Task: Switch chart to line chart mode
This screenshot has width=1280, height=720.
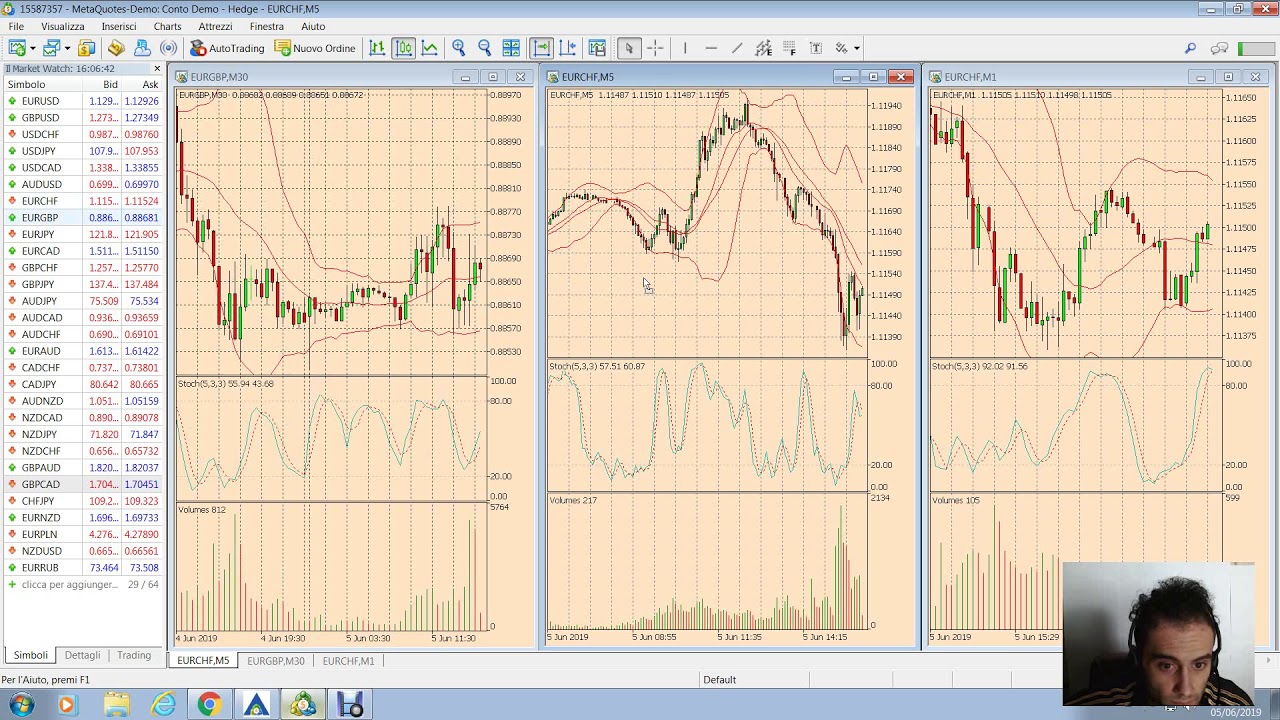Action: [x=429, y=48]
